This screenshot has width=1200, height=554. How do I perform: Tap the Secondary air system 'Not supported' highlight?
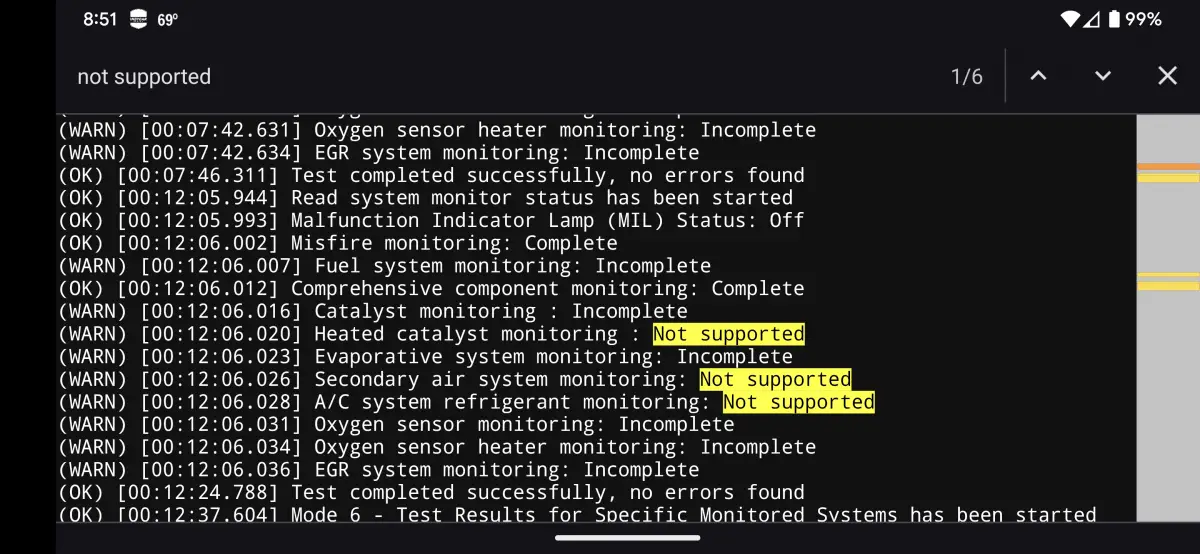coord(775,379)
